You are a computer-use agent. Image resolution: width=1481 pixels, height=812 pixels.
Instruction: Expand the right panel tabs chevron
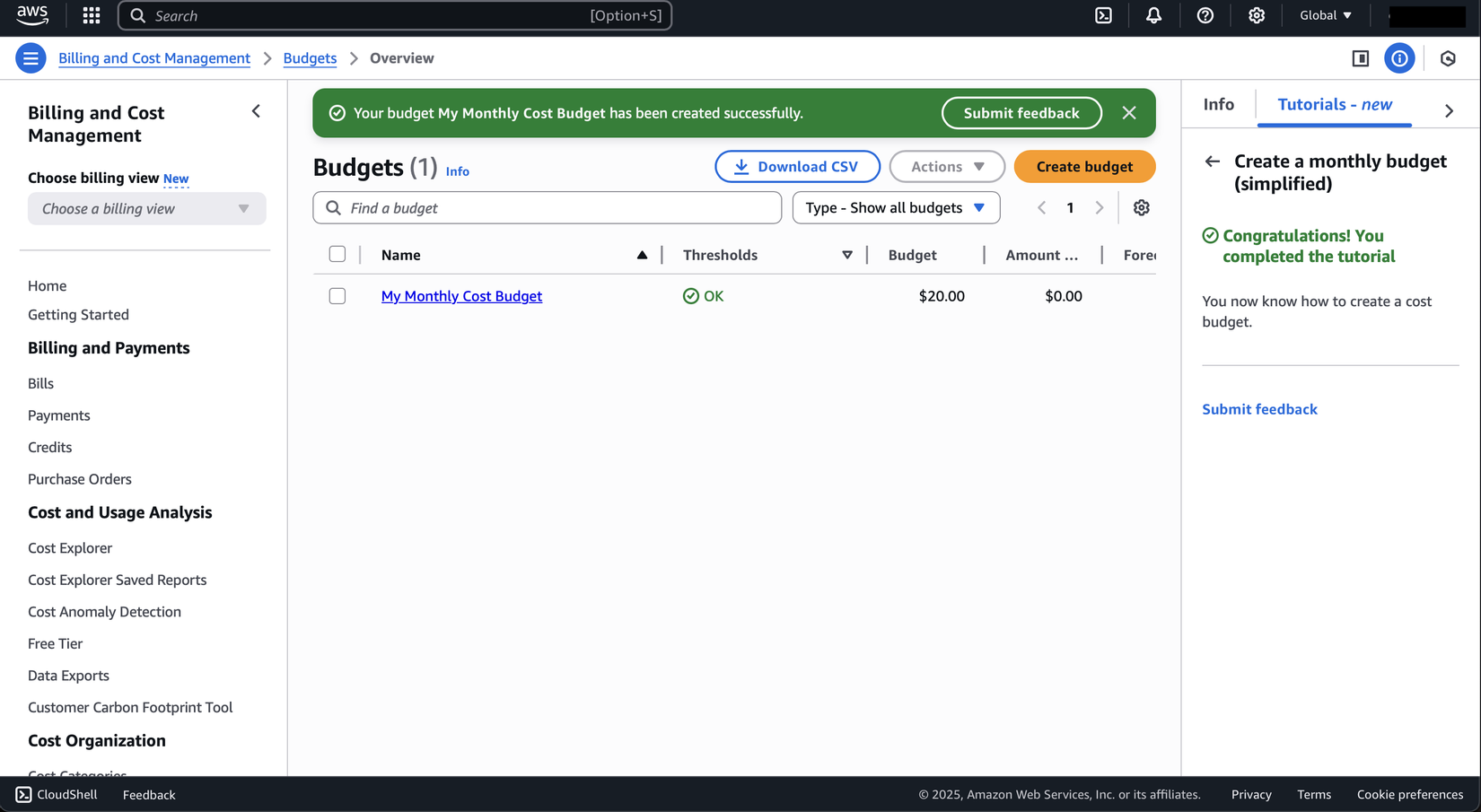[x=1449, y=111]
